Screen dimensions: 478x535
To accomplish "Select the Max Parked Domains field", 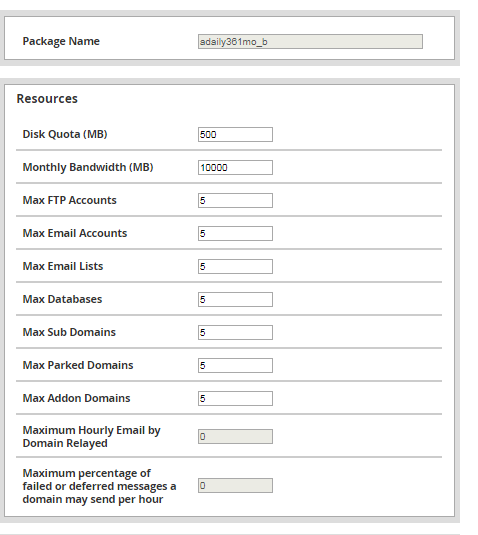I will [235, 365].
